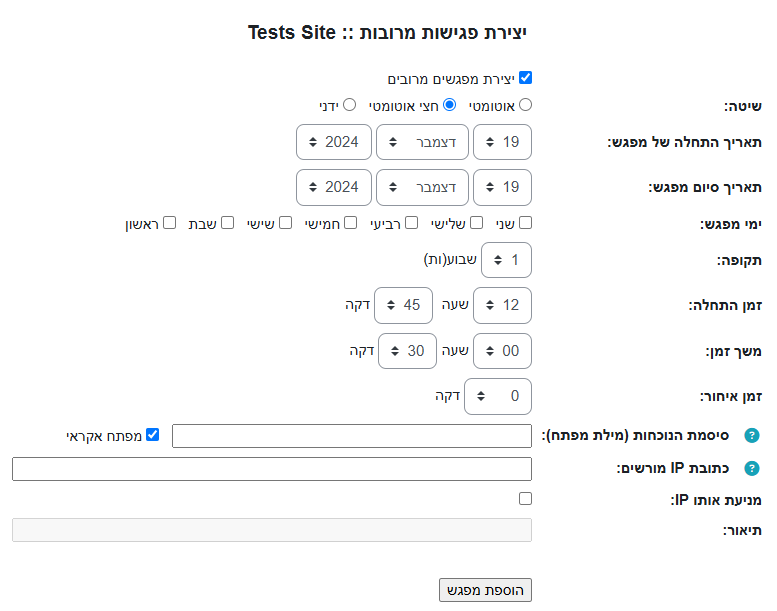Open duration hours dropdown showing 00

point(502,351)
